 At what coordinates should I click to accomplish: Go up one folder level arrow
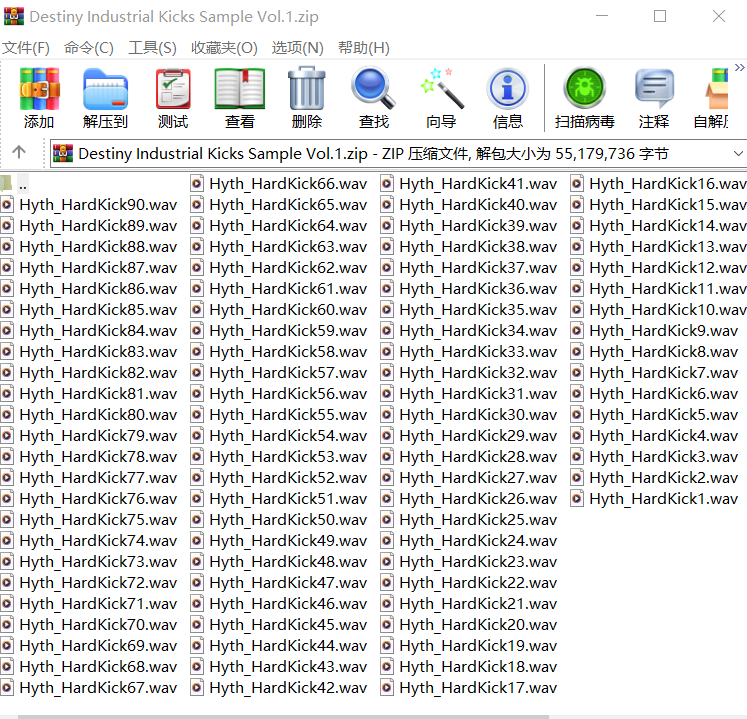pos(18,153)
